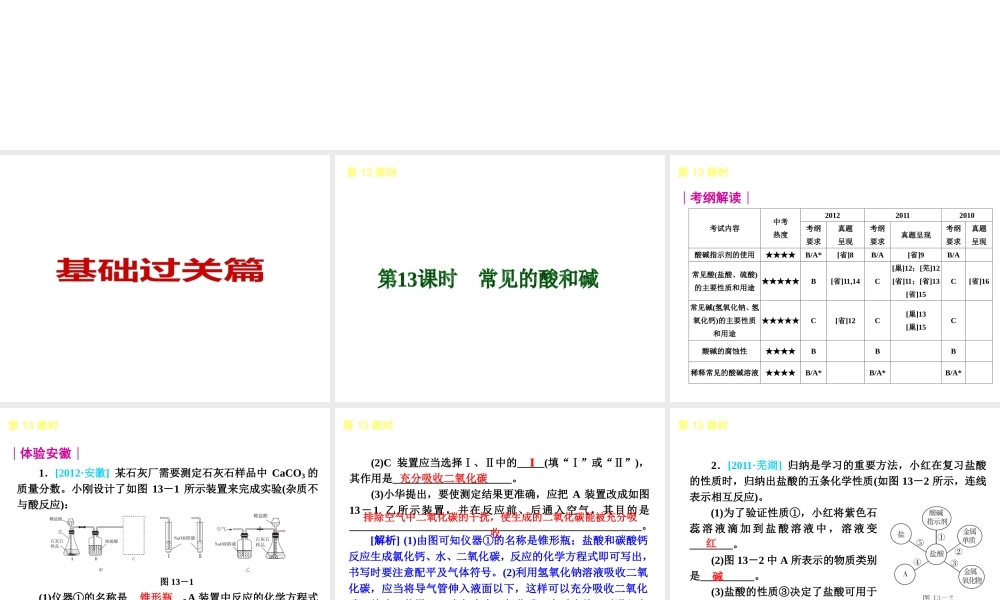This screenshot has height=600, width=1000.
Task: Click the [省]11,14 table cell
Action: pos(845,281)
